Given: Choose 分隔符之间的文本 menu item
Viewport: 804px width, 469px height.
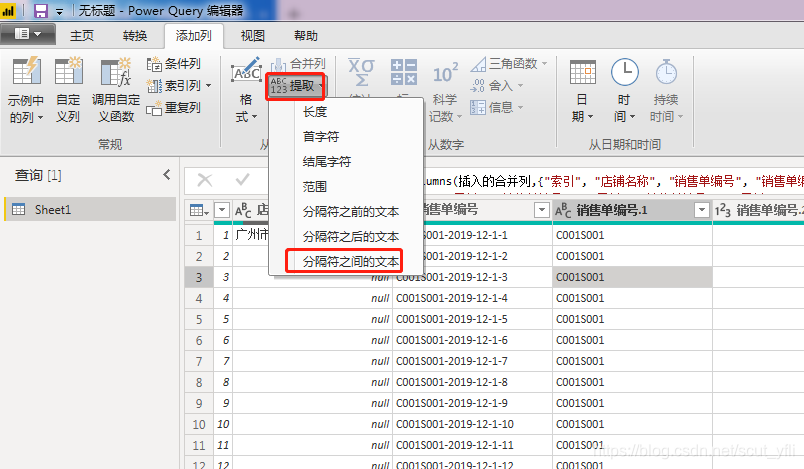Looking at the screenshot, I should [346, 261].
